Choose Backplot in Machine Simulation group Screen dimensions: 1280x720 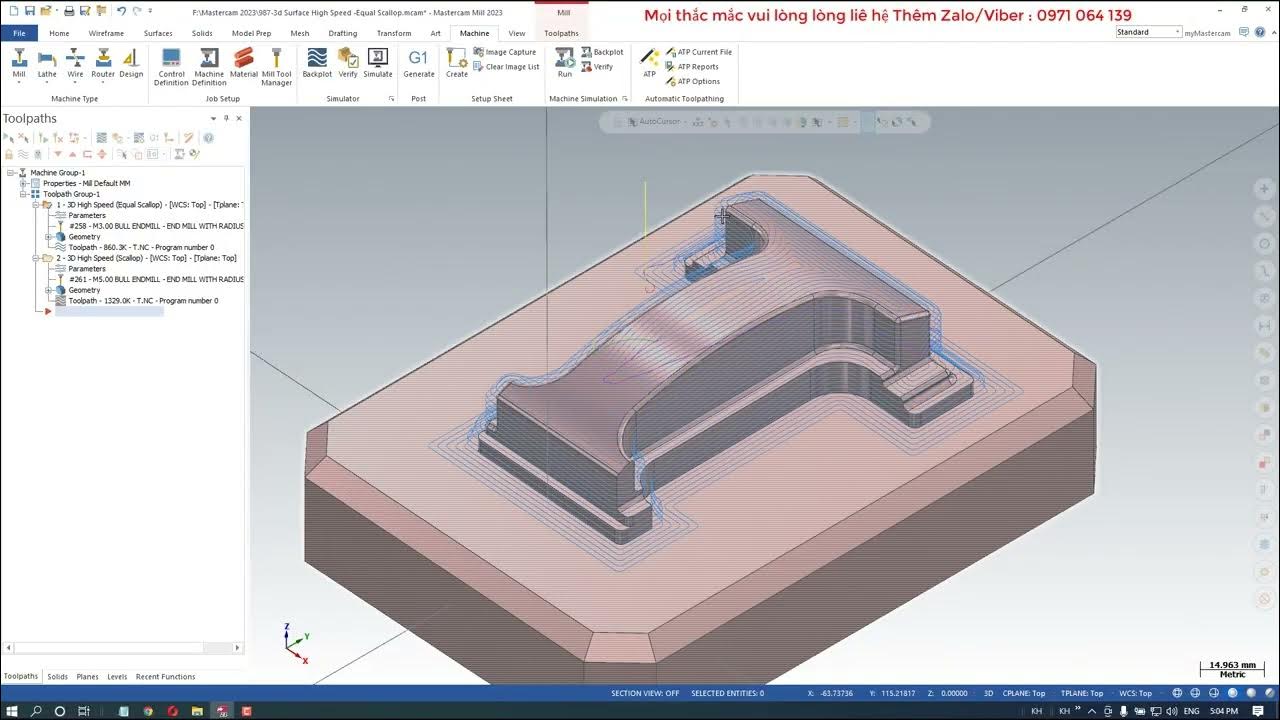click(602, 52)
